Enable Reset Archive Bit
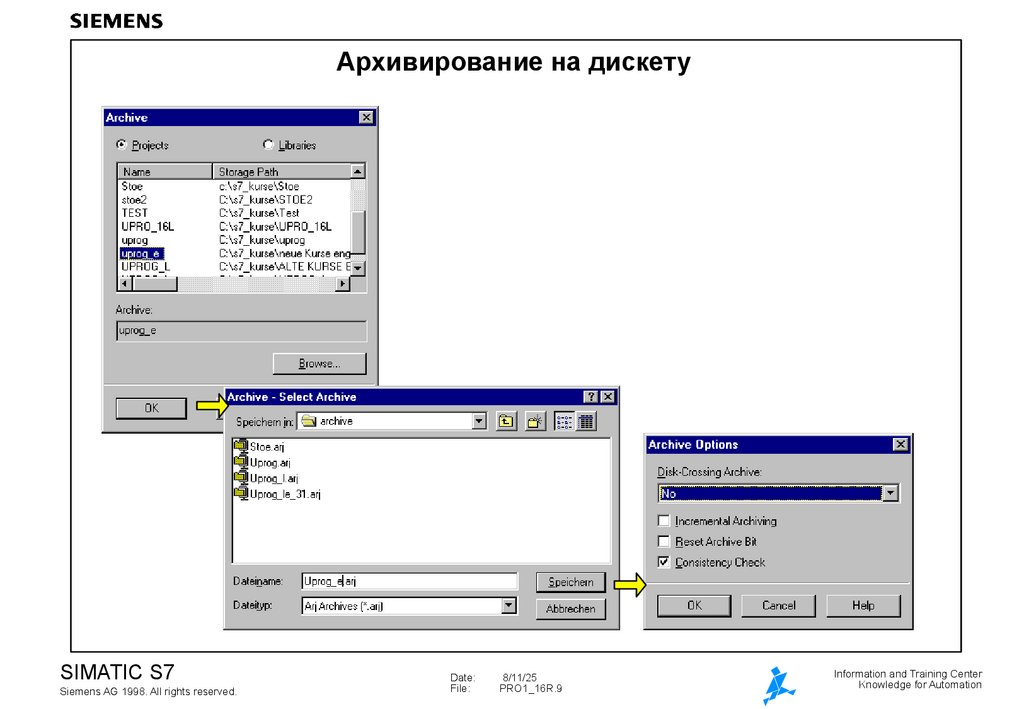The image size is (1024, 709). (664, 541)
